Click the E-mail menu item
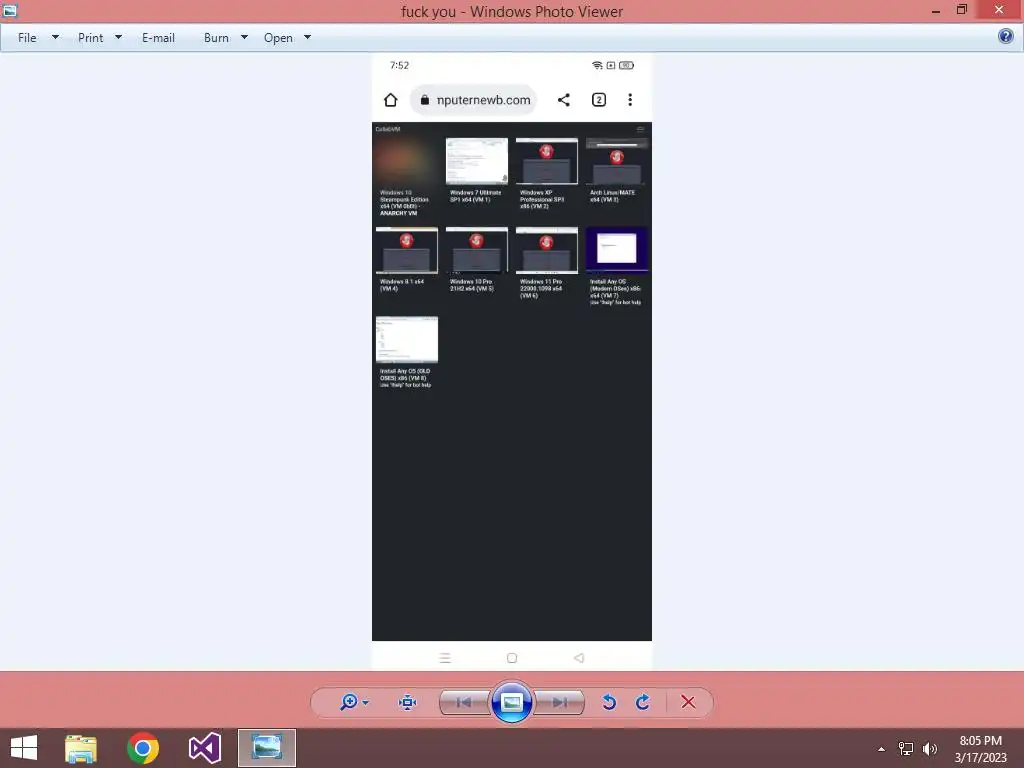This screenshot has height=768, width=1024. pos(158,38)
